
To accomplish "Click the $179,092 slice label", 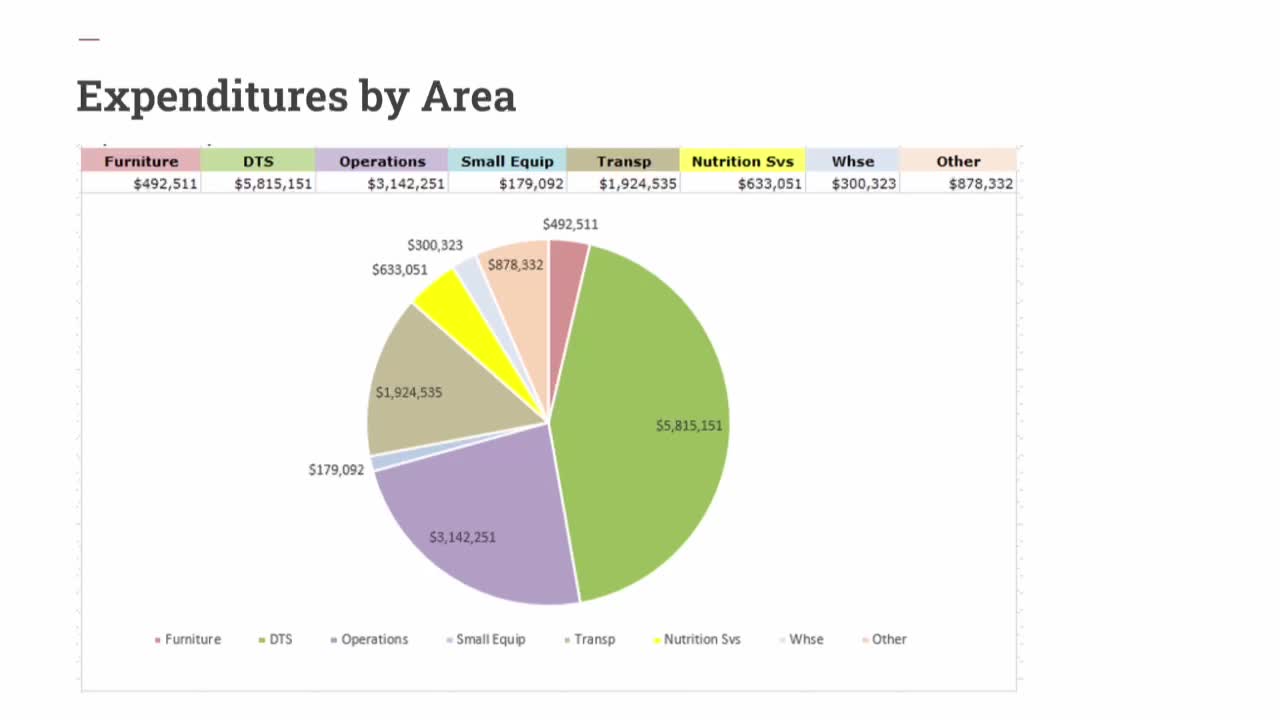I will (x=336, y=469).
